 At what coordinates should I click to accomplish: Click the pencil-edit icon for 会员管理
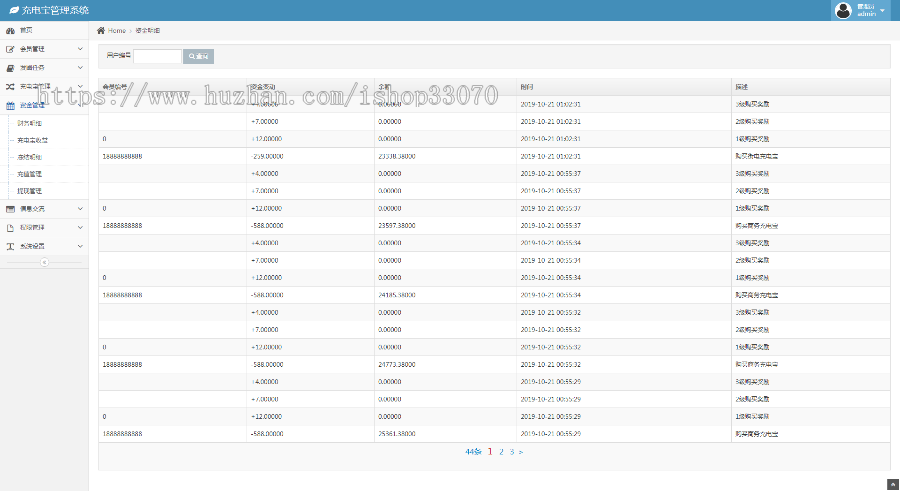(x=10, y=49)
